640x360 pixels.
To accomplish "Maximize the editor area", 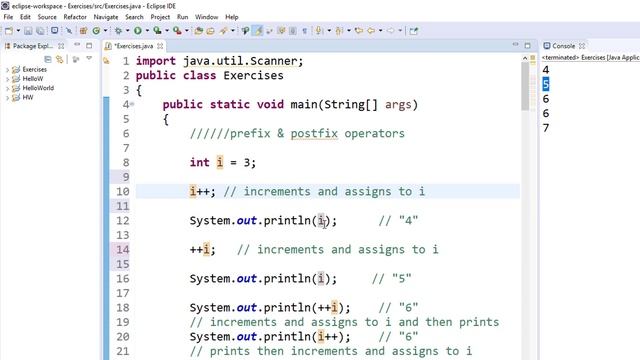I will click(x=527, y=46).
